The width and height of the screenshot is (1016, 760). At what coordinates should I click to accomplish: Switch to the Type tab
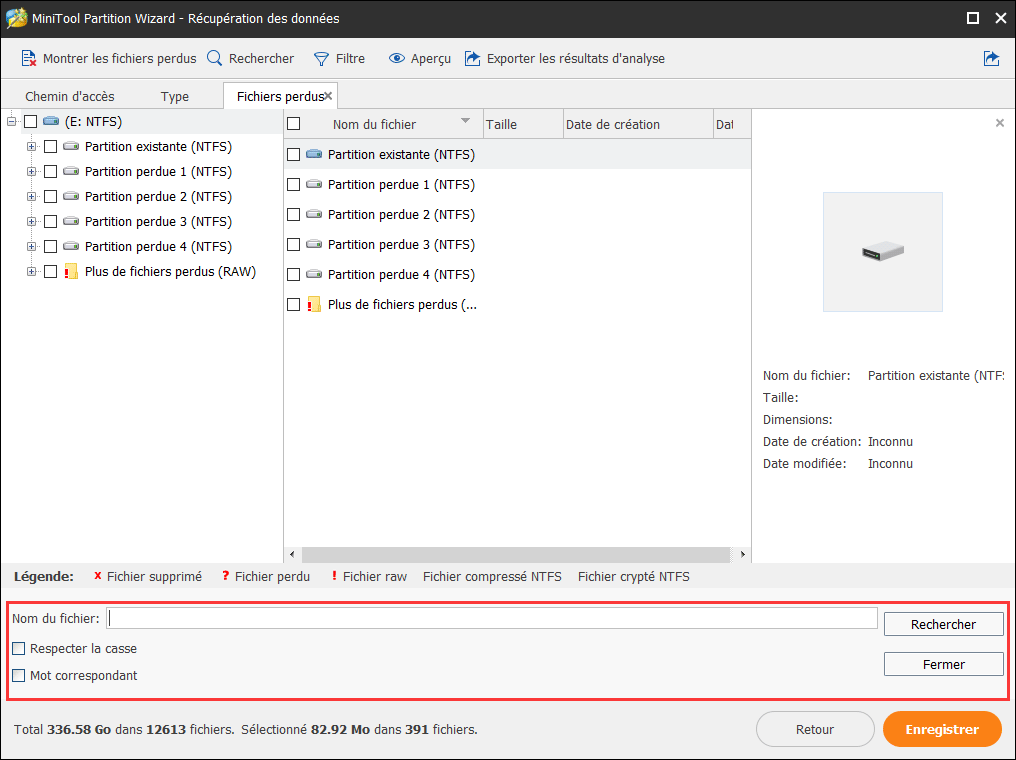(x=175, y=97)
